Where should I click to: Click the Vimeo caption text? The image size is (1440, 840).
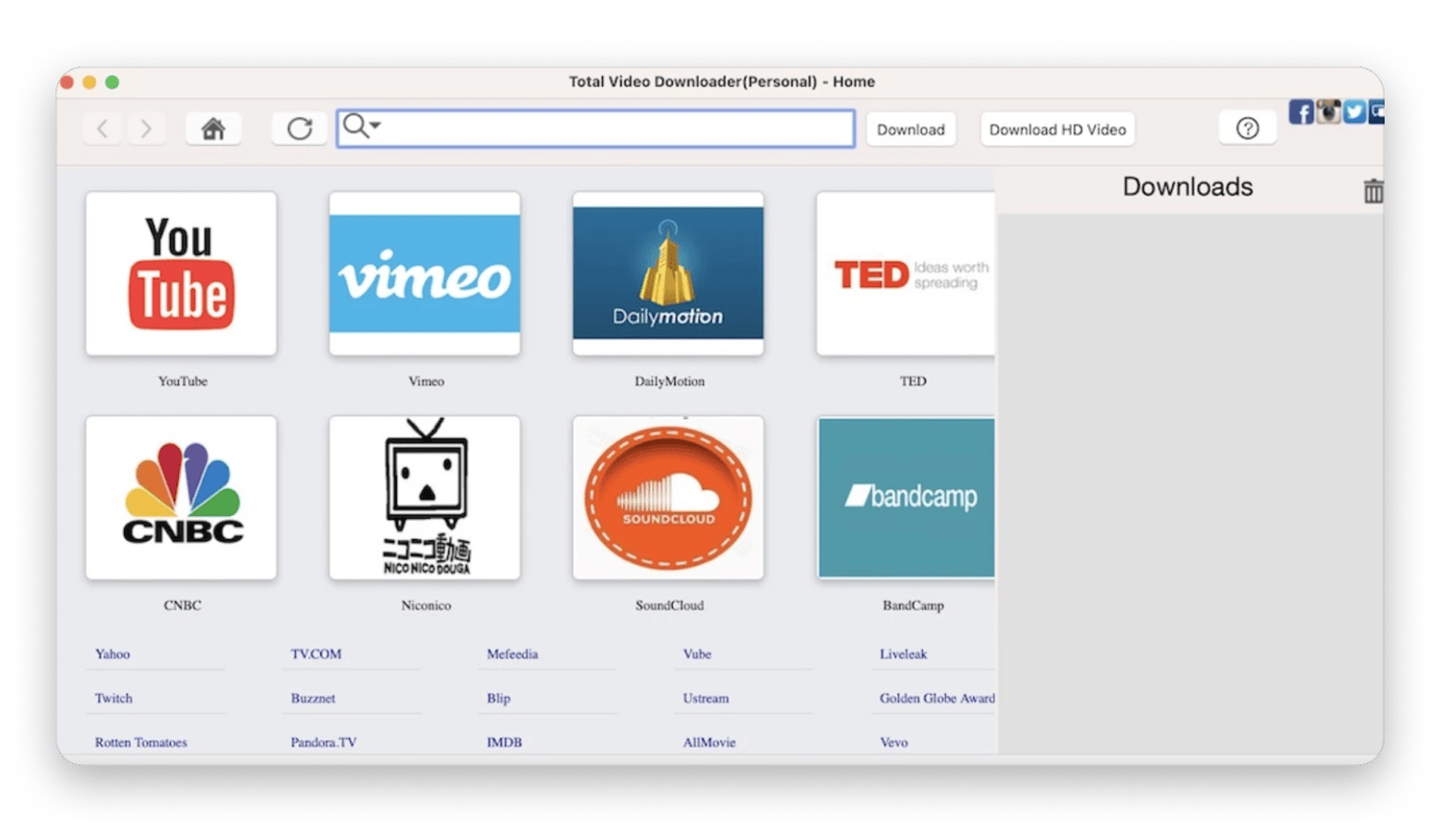coord(426,381)
